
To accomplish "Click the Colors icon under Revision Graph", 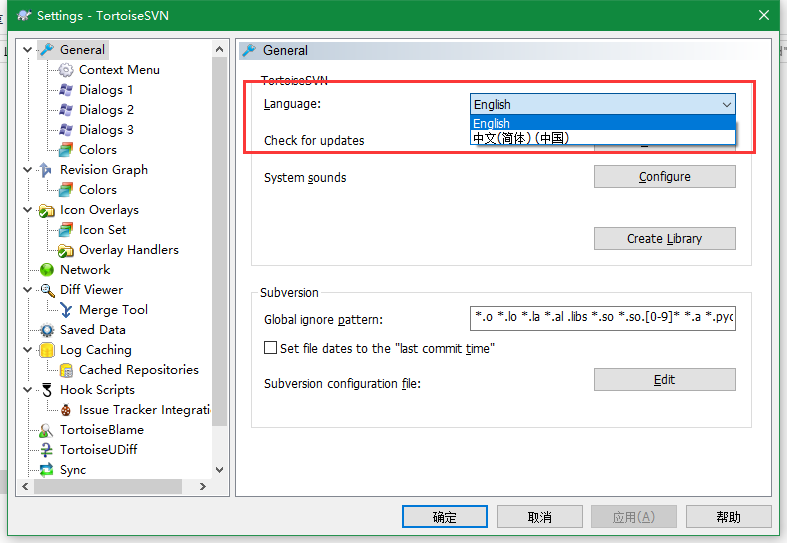I will pos(66,190).
